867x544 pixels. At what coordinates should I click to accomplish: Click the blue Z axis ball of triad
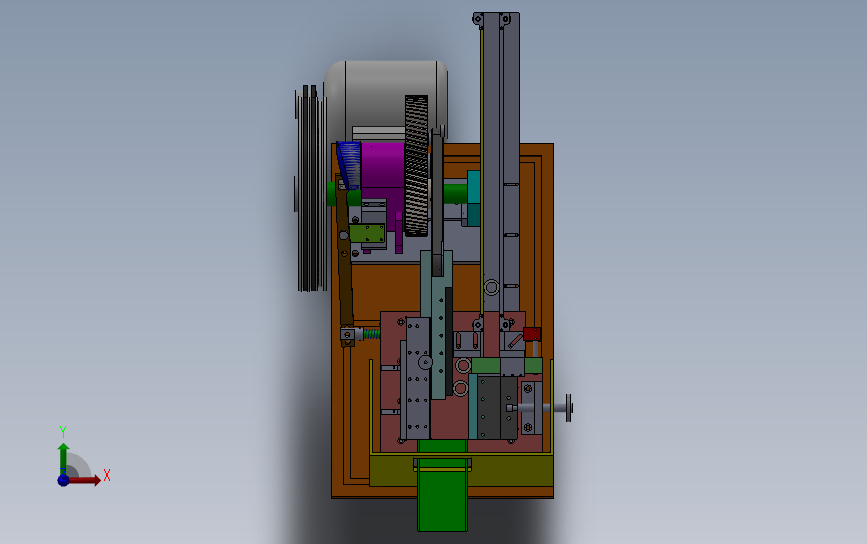pos(63,480)
